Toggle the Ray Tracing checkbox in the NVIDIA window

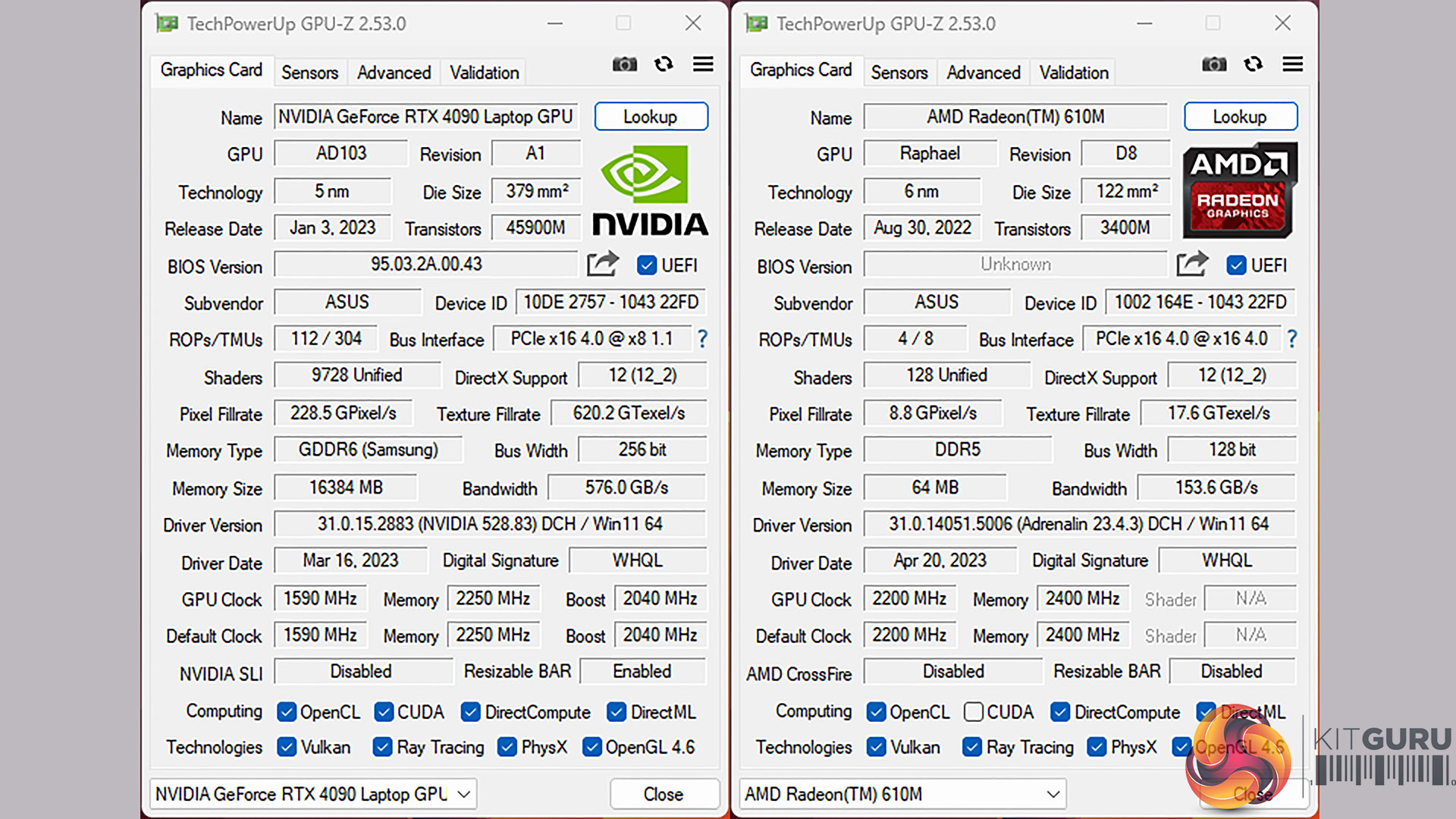(383, 748)
